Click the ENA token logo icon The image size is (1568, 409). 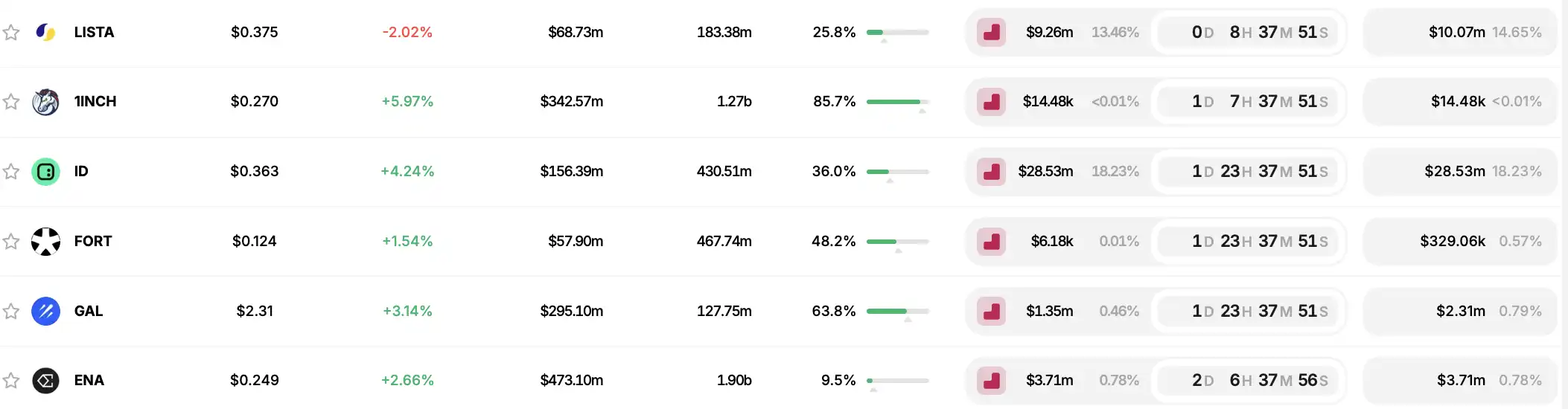45,381
